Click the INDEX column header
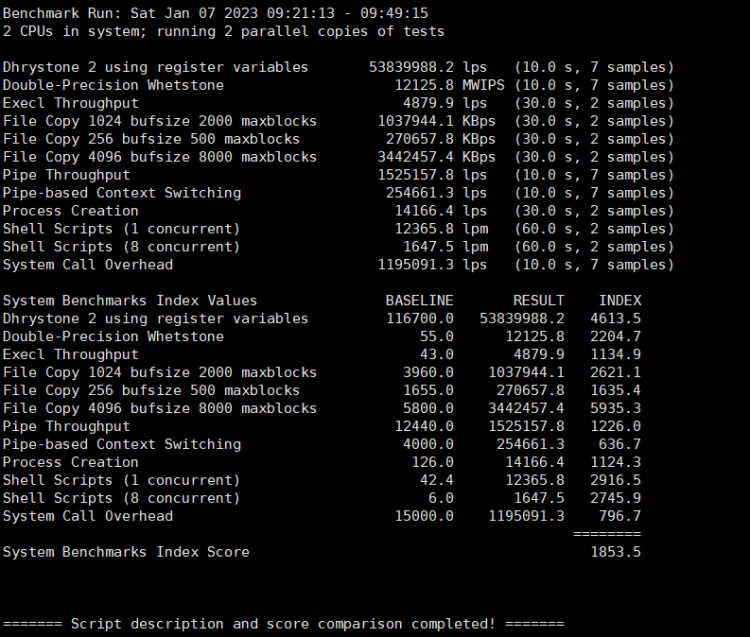Viewport: 750px width, 637px height. click(620, 300)
